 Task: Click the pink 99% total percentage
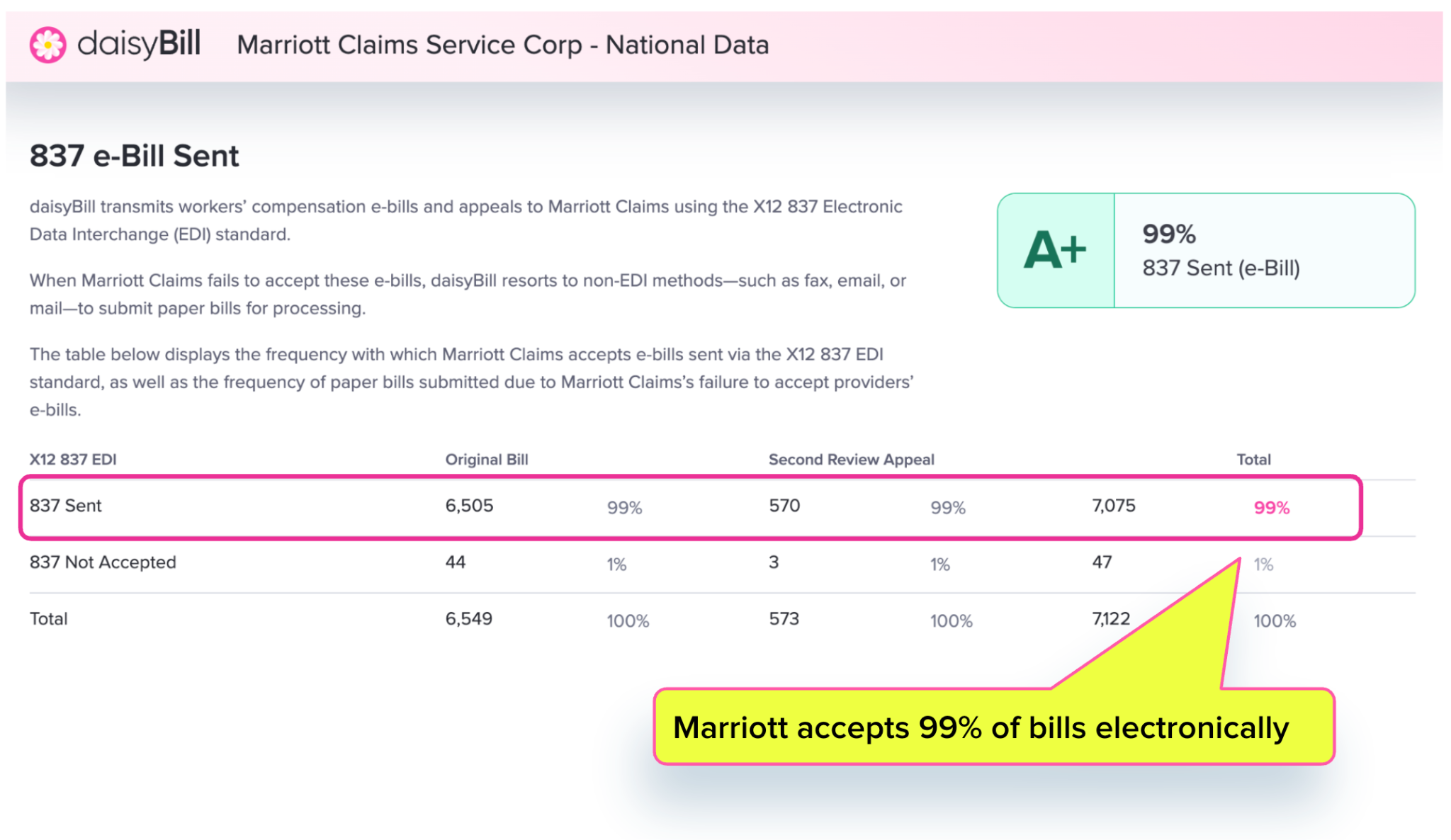coord(1271,508)
